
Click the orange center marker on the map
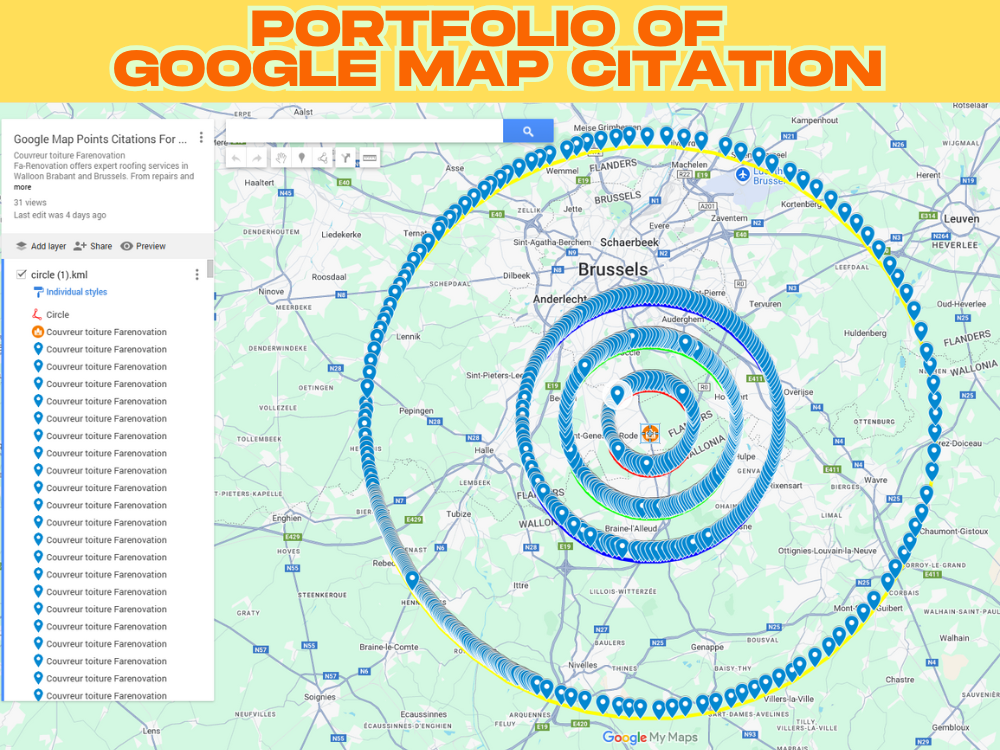click(x=649, y=433)
